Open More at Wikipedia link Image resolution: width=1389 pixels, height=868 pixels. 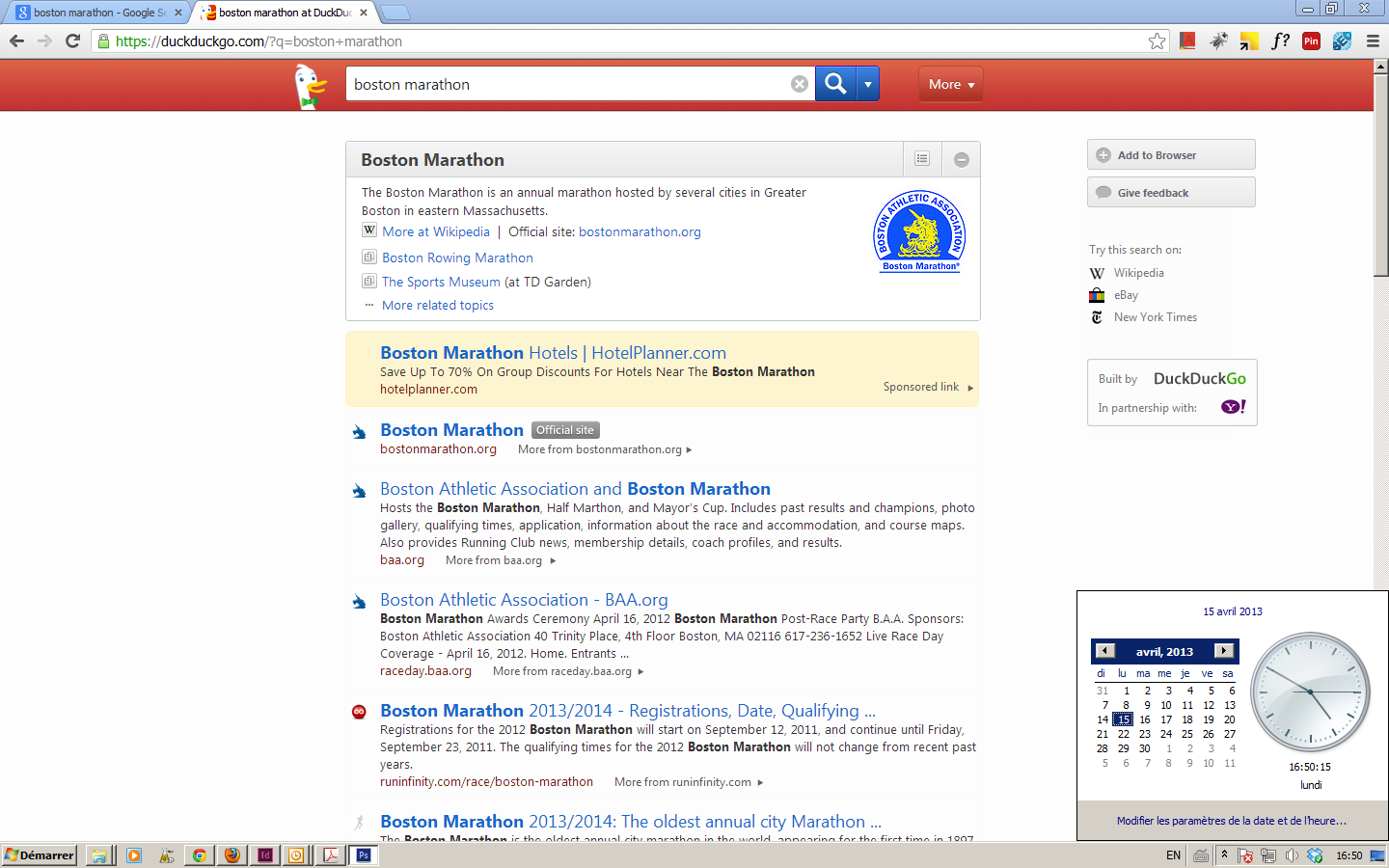pyautogui.click(x=436, y=231)
